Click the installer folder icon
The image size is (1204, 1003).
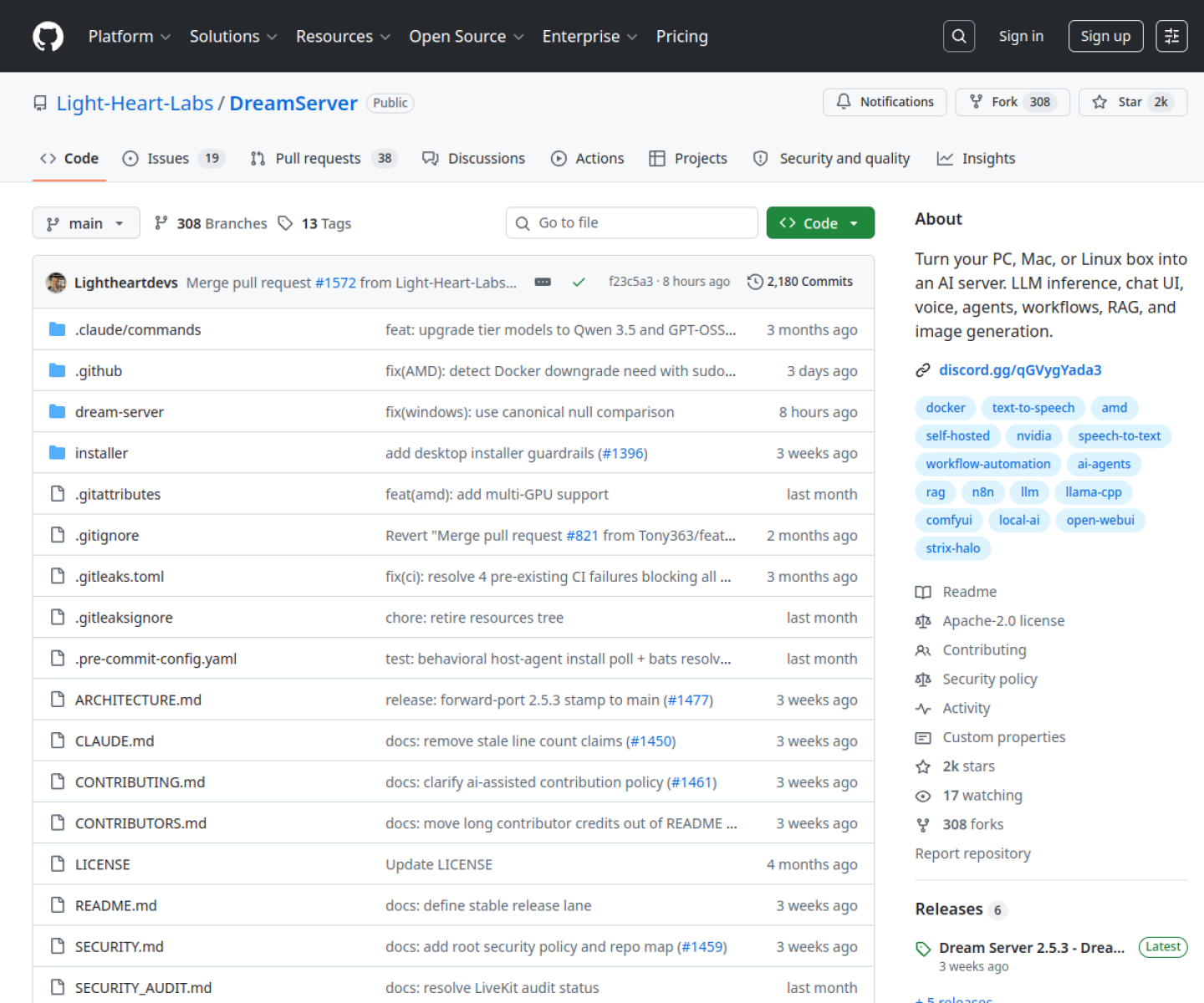click(57, 452)
